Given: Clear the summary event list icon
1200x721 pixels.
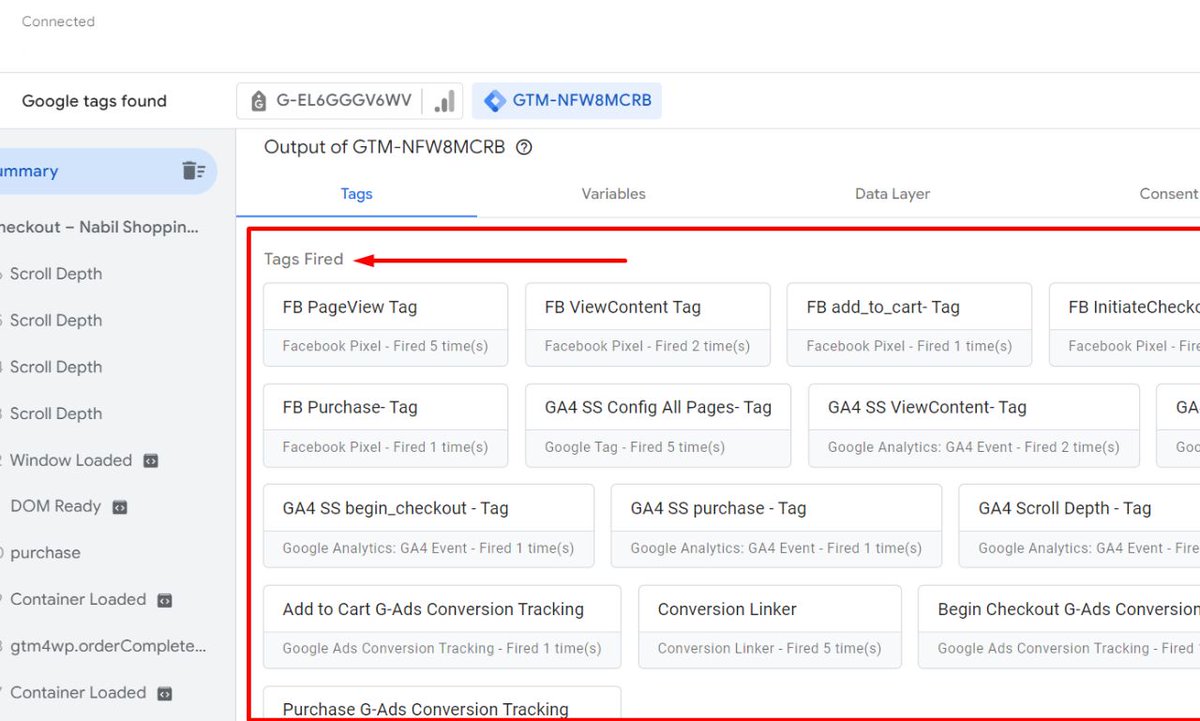Looking at the screenshot, I should 193,171.
